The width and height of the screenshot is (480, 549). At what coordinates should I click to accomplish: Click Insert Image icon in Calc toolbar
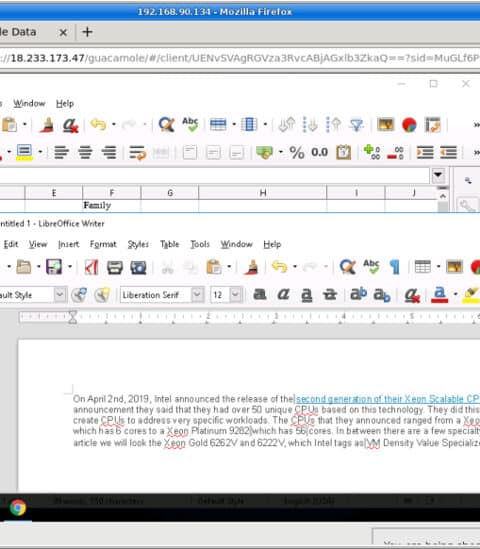click(x=385, y=124)
